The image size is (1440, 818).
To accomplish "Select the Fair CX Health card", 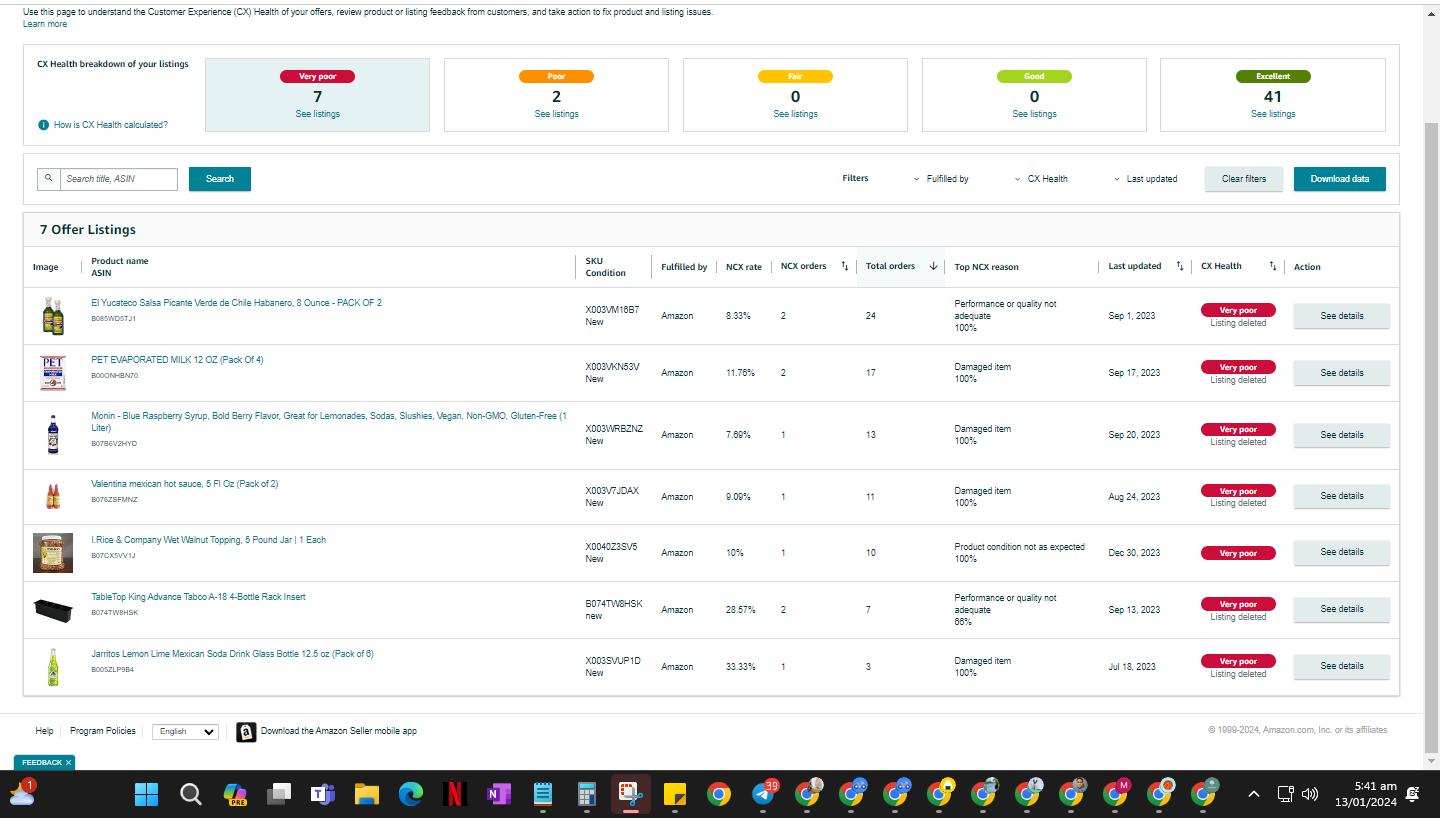I will pyautogui.click(x=795, y=95).
